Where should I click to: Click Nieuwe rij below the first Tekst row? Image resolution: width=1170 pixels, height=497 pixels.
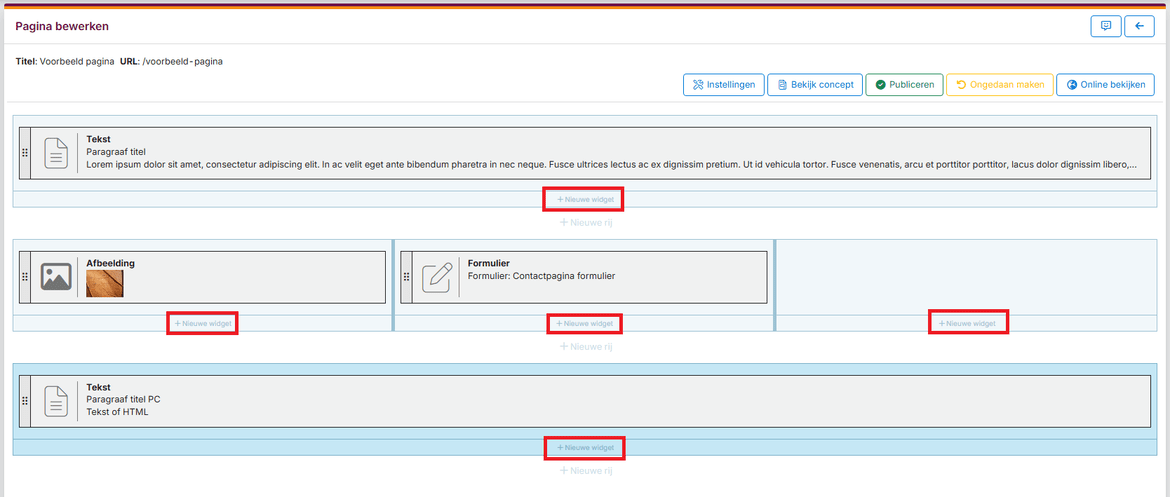click(x=585, y=222)
